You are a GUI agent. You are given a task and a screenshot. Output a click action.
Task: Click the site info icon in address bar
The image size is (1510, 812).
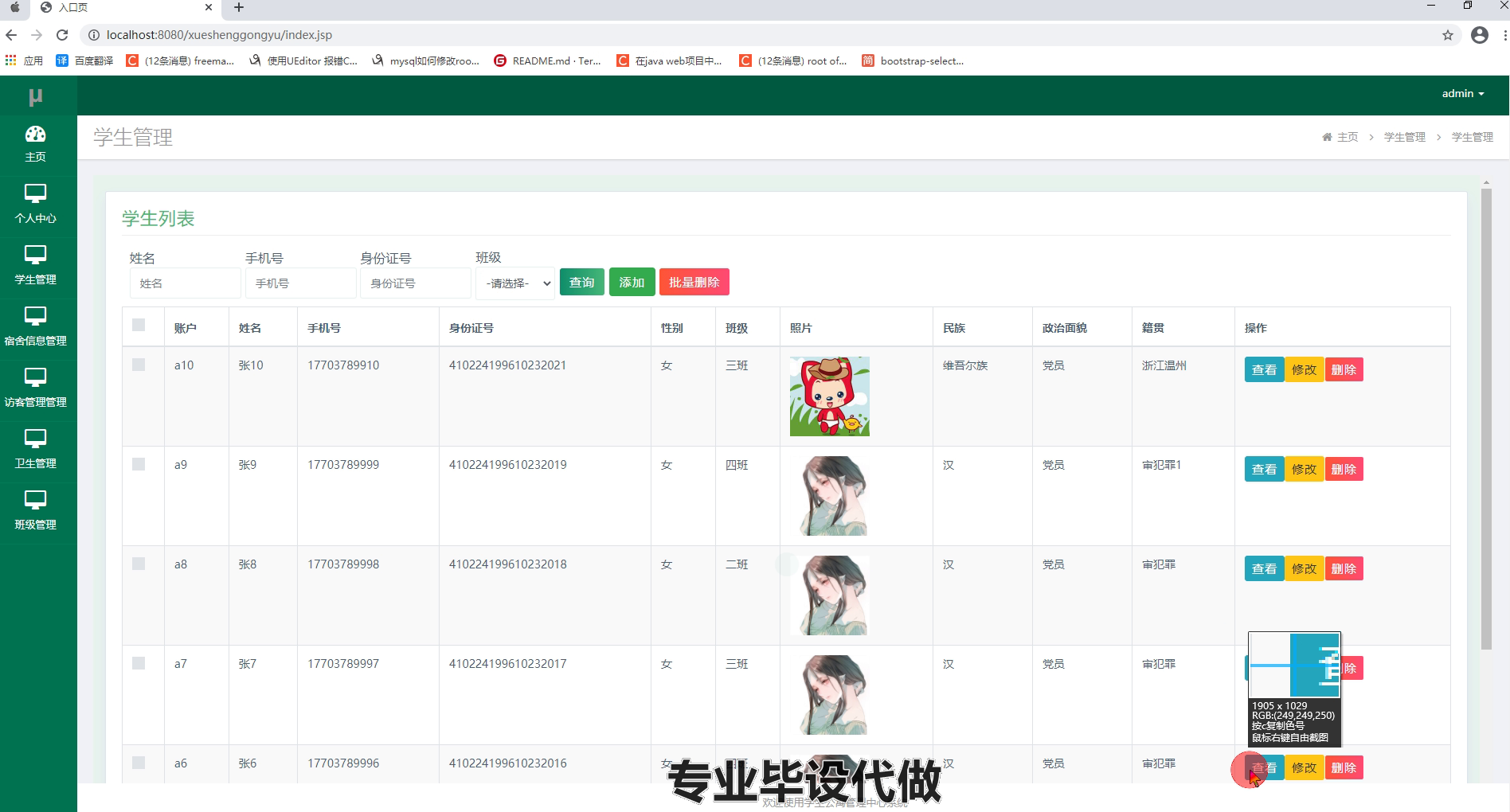click(93, 35)
